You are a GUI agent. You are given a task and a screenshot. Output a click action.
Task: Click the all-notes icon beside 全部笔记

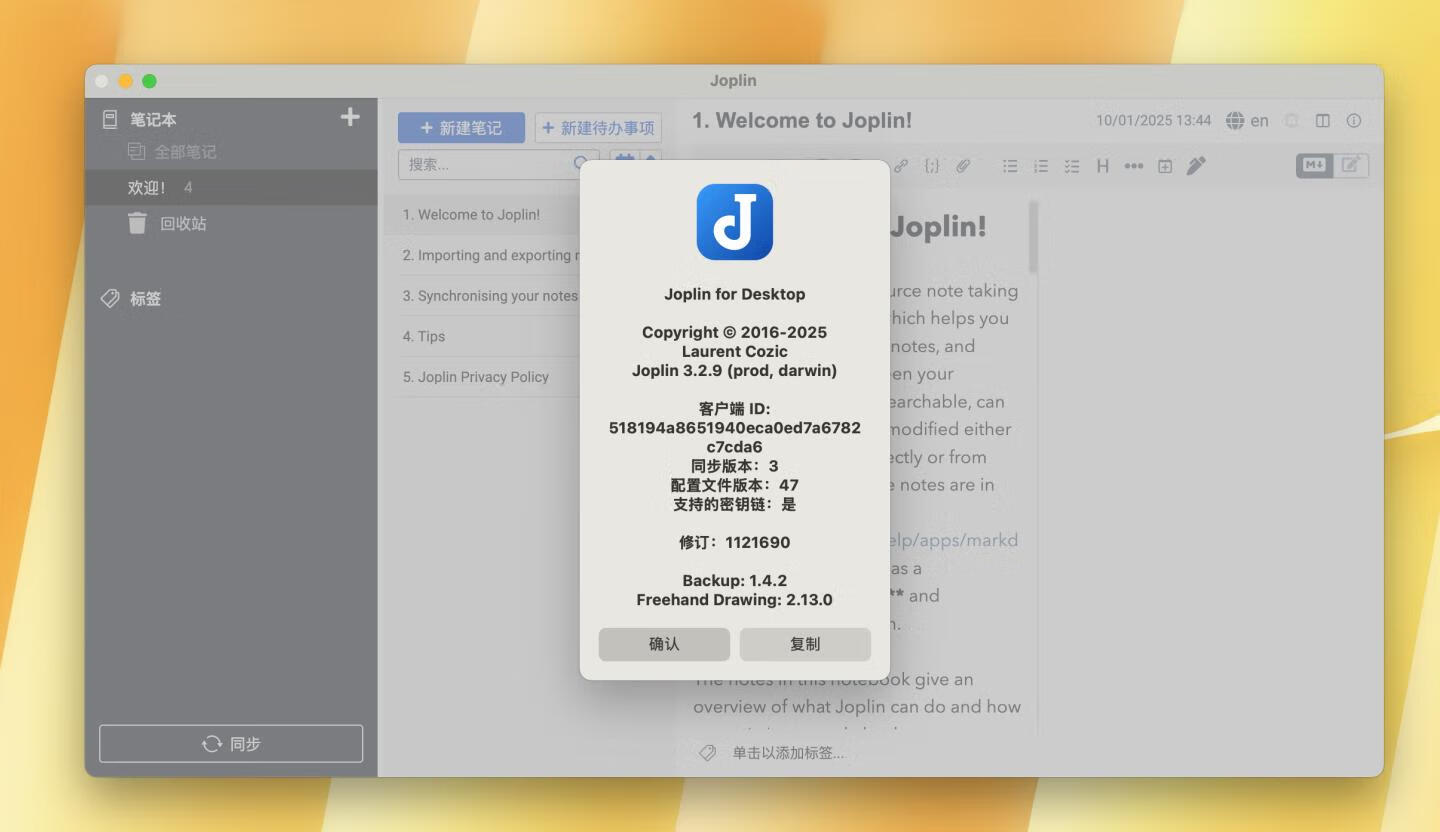pos(137,151)
